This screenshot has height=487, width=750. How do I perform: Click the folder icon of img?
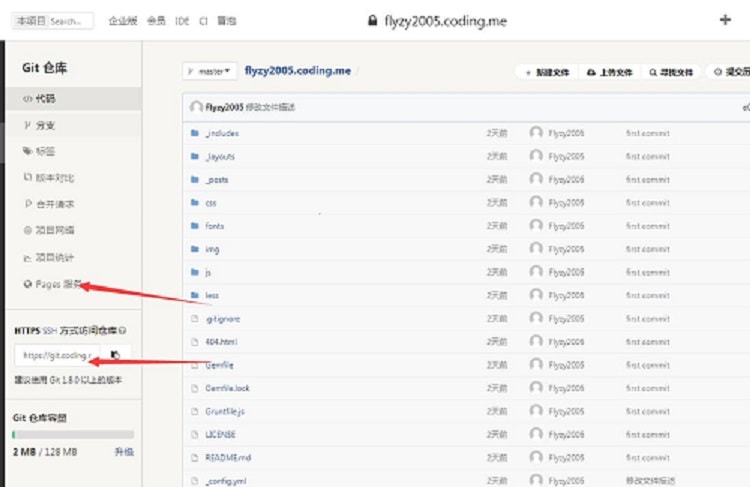click(x=195, y=249)
